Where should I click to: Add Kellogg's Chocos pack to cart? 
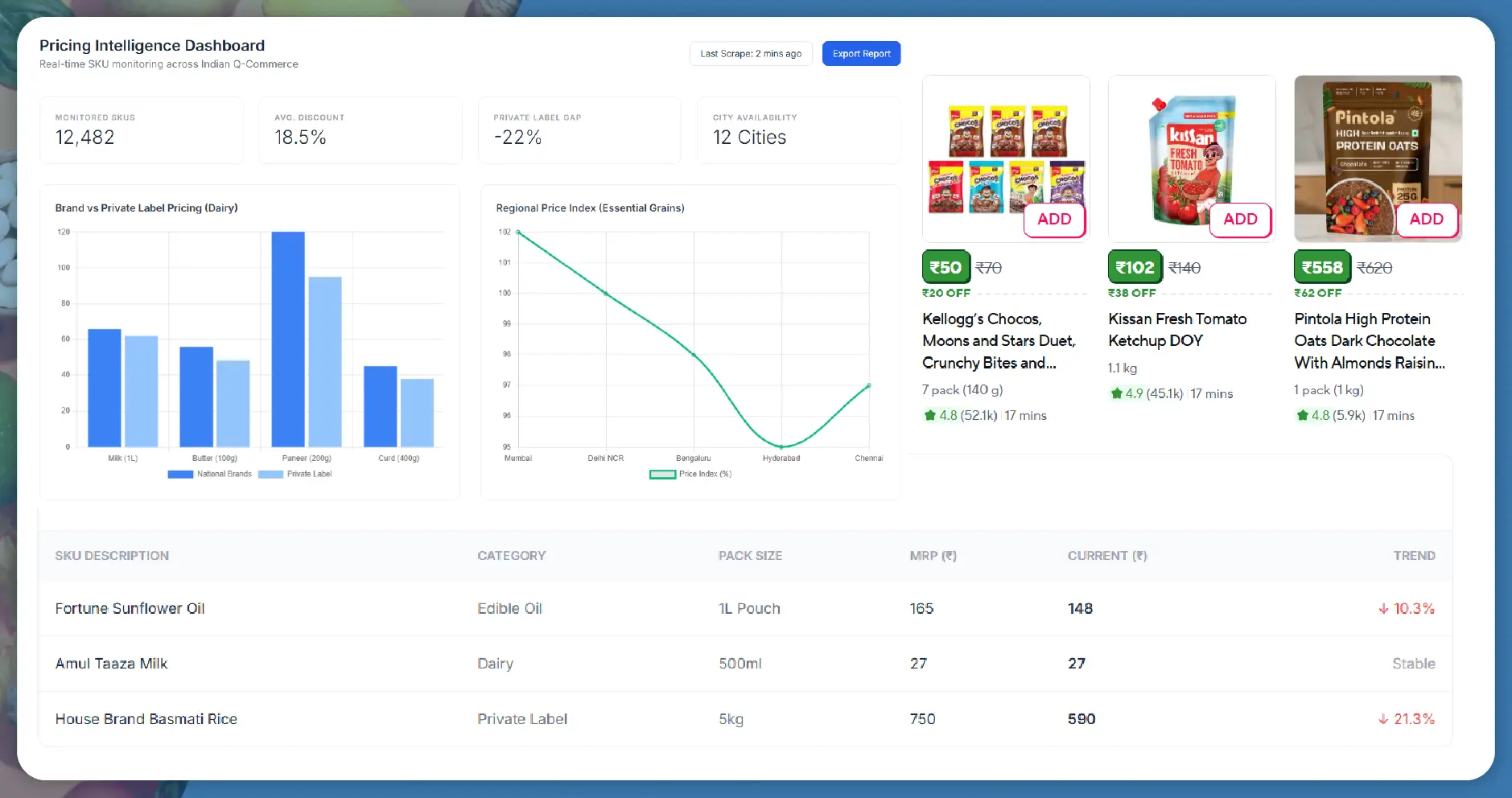click(x=1053, y=220)
